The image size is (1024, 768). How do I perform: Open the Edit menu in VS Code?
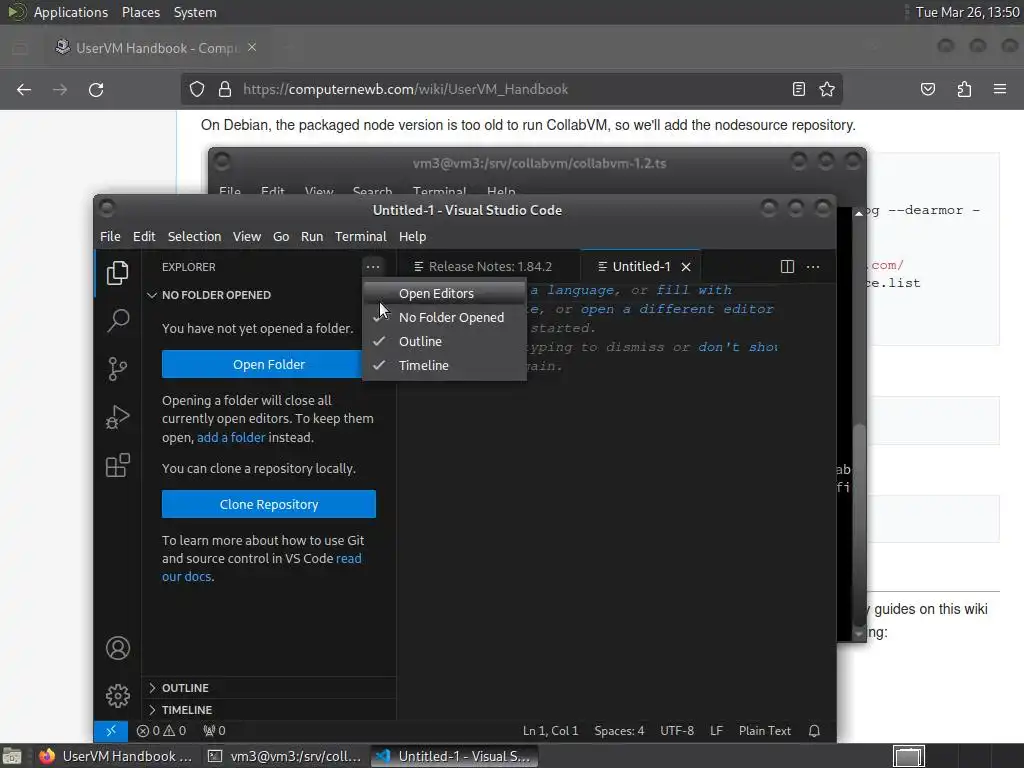pyautogui.click(x=144, y=236)
